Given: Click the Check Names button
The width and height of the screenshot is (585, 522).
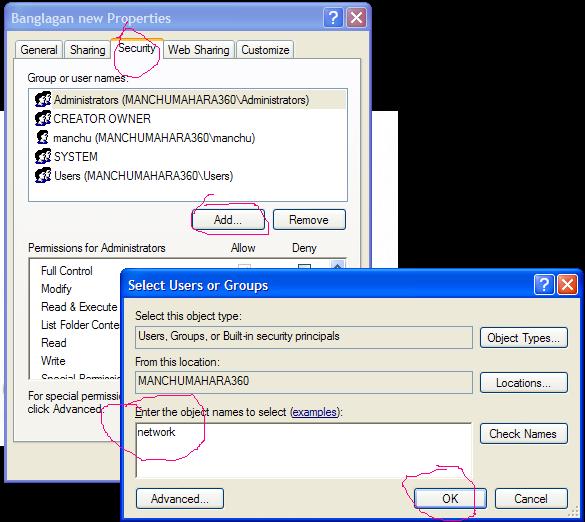Looking at the screenshot, I should (x=523, y=434).
